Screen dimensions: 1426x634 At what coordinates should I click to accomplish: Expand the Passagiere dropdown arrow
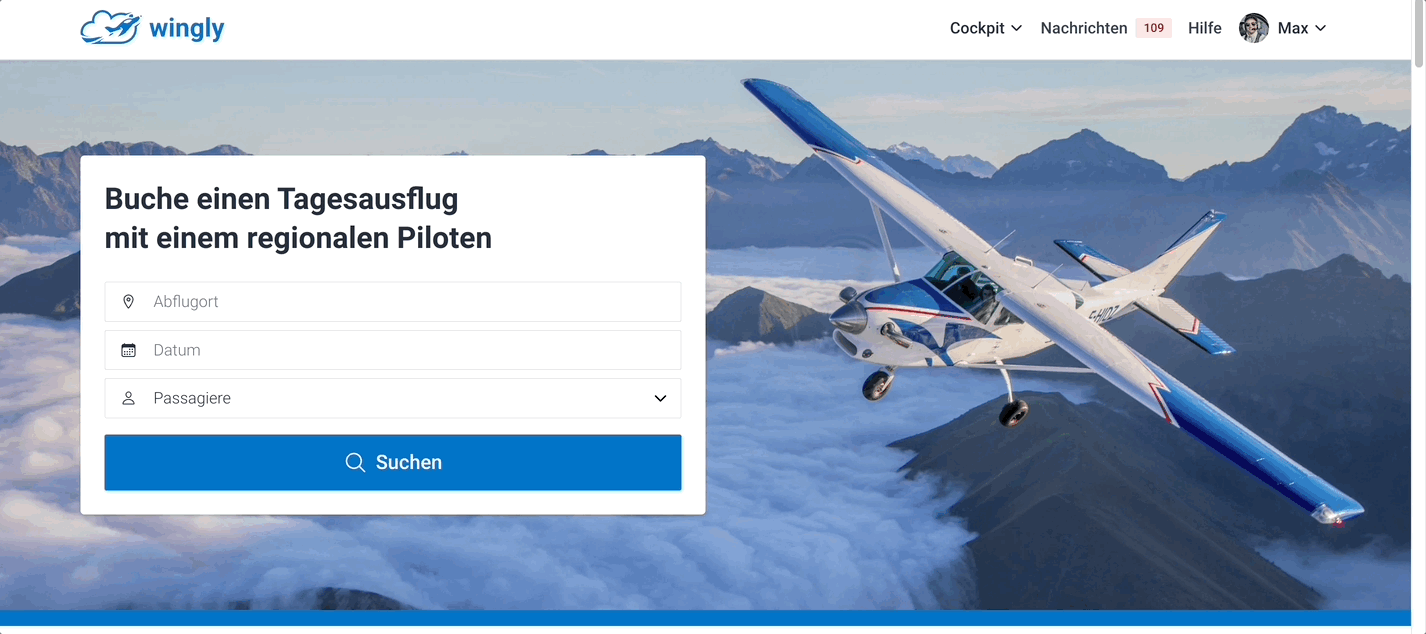(660, 398)
